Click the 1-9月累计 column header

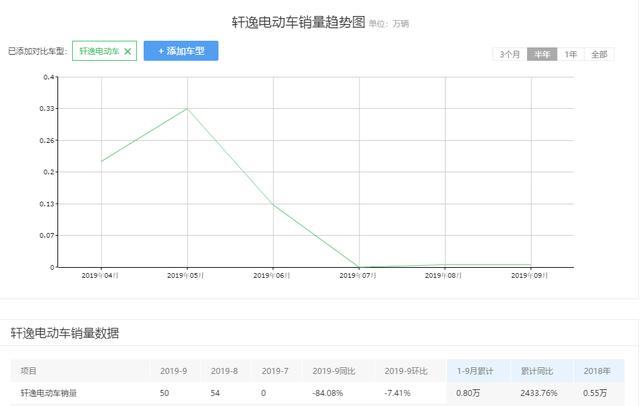point(475,371)
